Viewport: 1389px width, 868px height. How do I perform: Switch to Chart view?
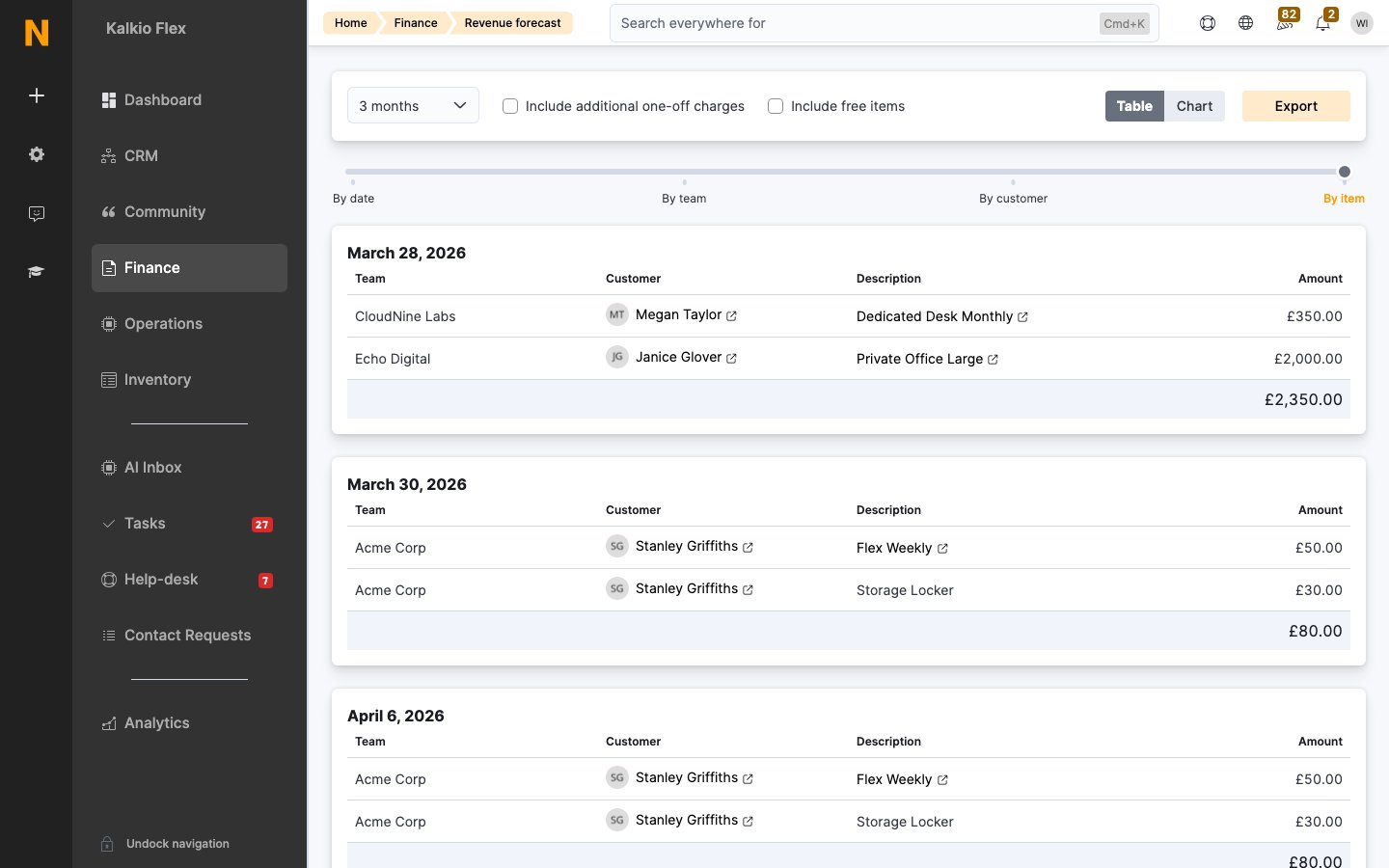(x=1194, y=106)
